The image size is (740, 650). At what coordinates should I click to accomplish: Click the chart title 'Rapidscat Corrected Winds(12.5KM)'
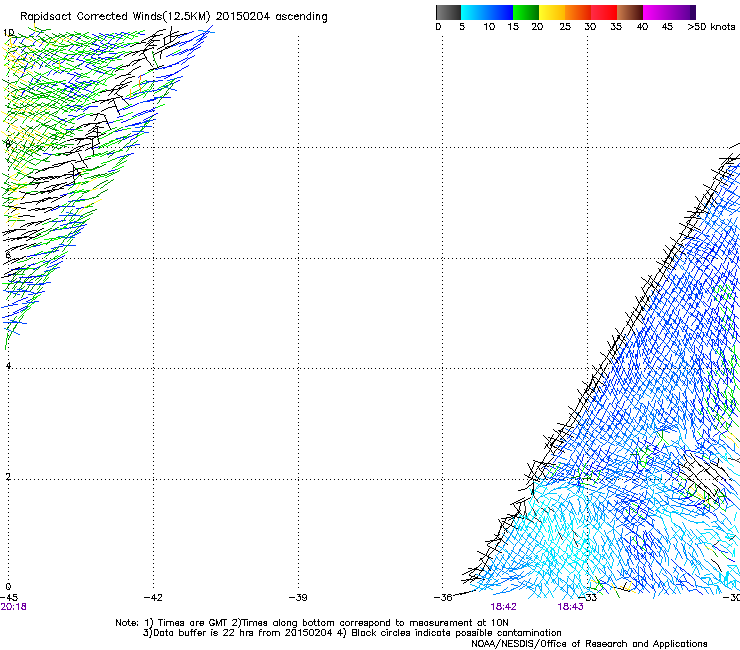pyautogui.click(x=115, y=17)
